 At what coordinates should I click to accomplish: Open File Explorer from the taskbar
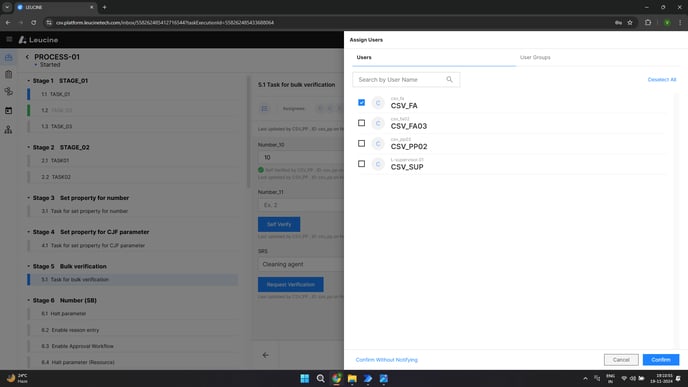tap(352, 378)
